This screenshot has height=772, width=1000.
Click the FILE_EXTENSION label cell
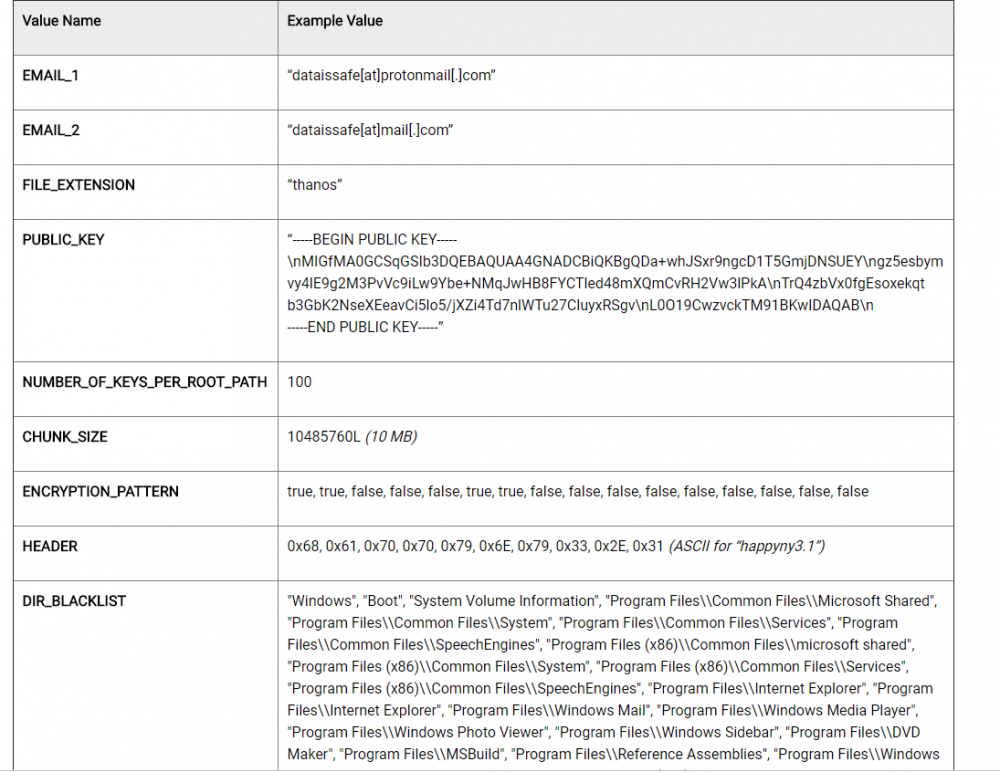pos(79,185)
